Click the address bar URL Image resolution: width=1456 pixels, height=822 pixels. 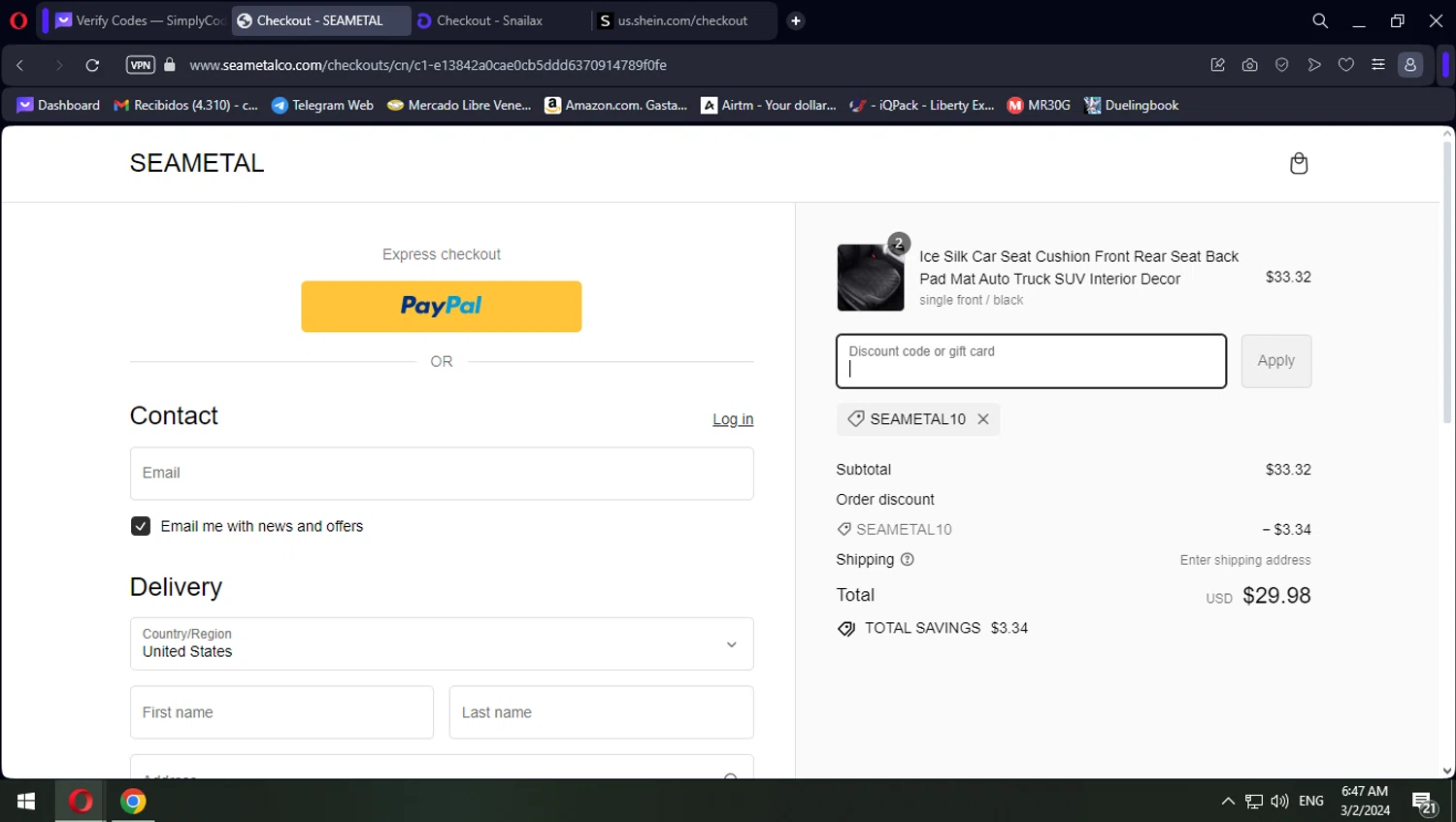coord(428,65)
